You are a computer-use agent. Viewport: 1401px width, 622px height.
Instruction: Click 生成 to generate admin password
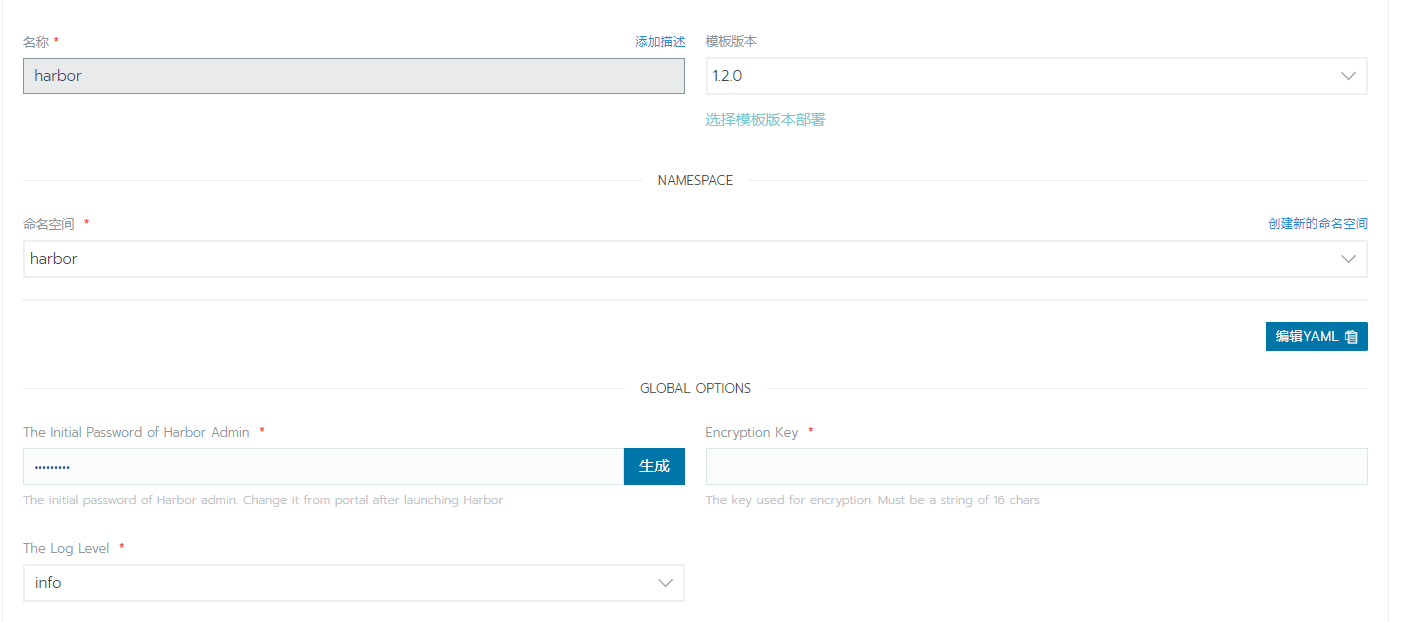point(654,466)
